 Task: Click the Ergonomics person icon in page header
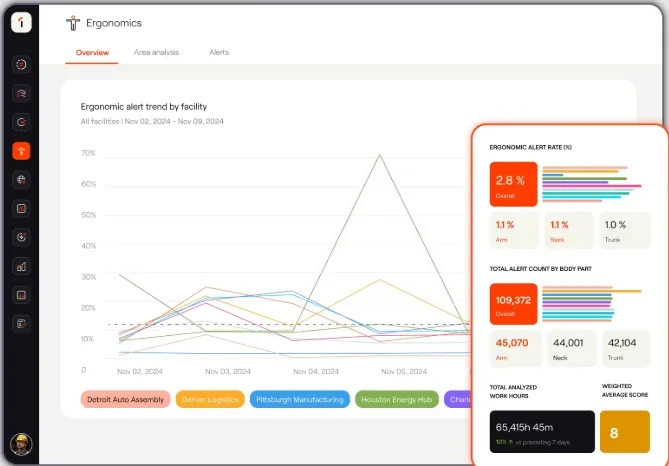point(73,23)
